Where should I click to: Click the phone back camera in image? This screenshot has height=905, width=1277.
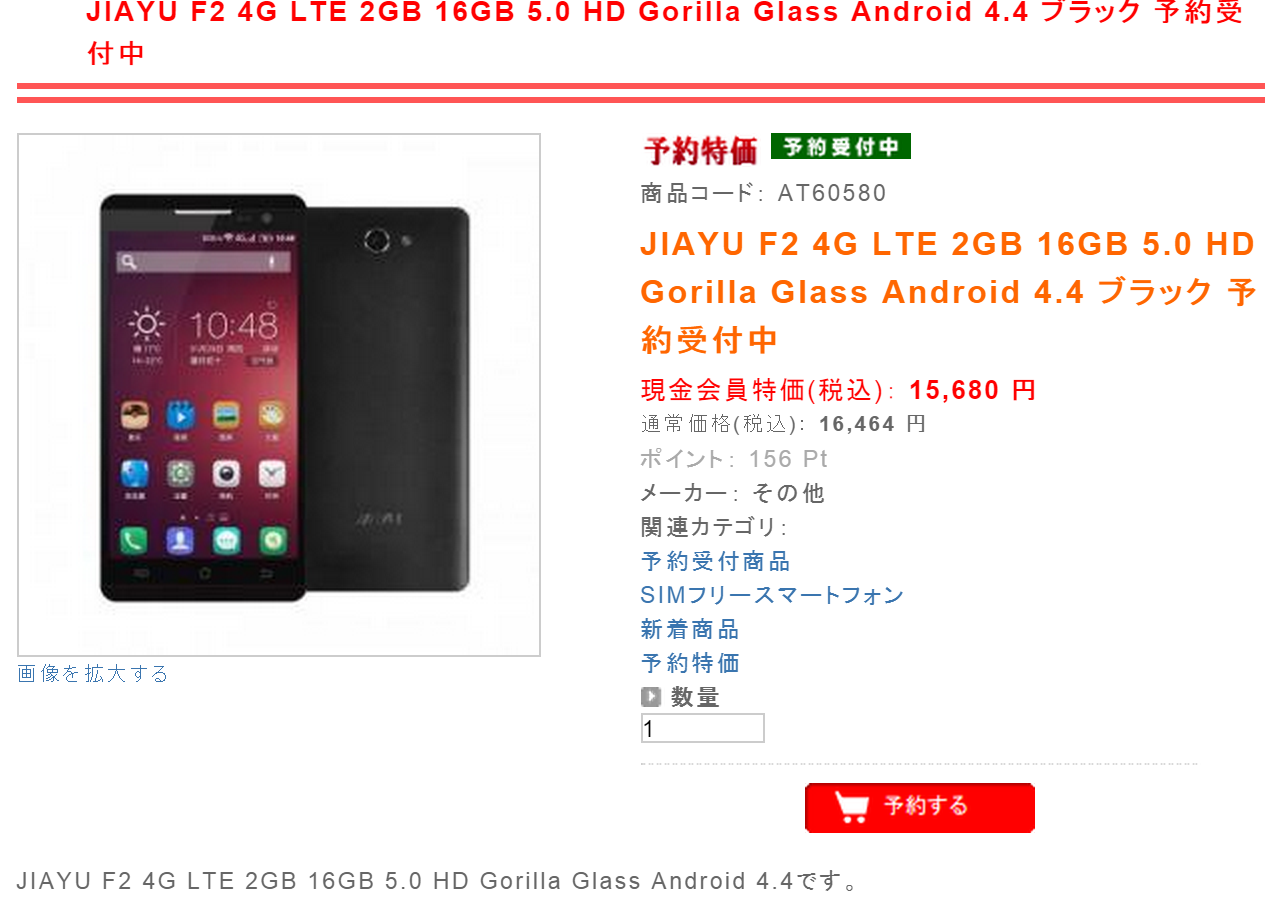pos(377,240)
